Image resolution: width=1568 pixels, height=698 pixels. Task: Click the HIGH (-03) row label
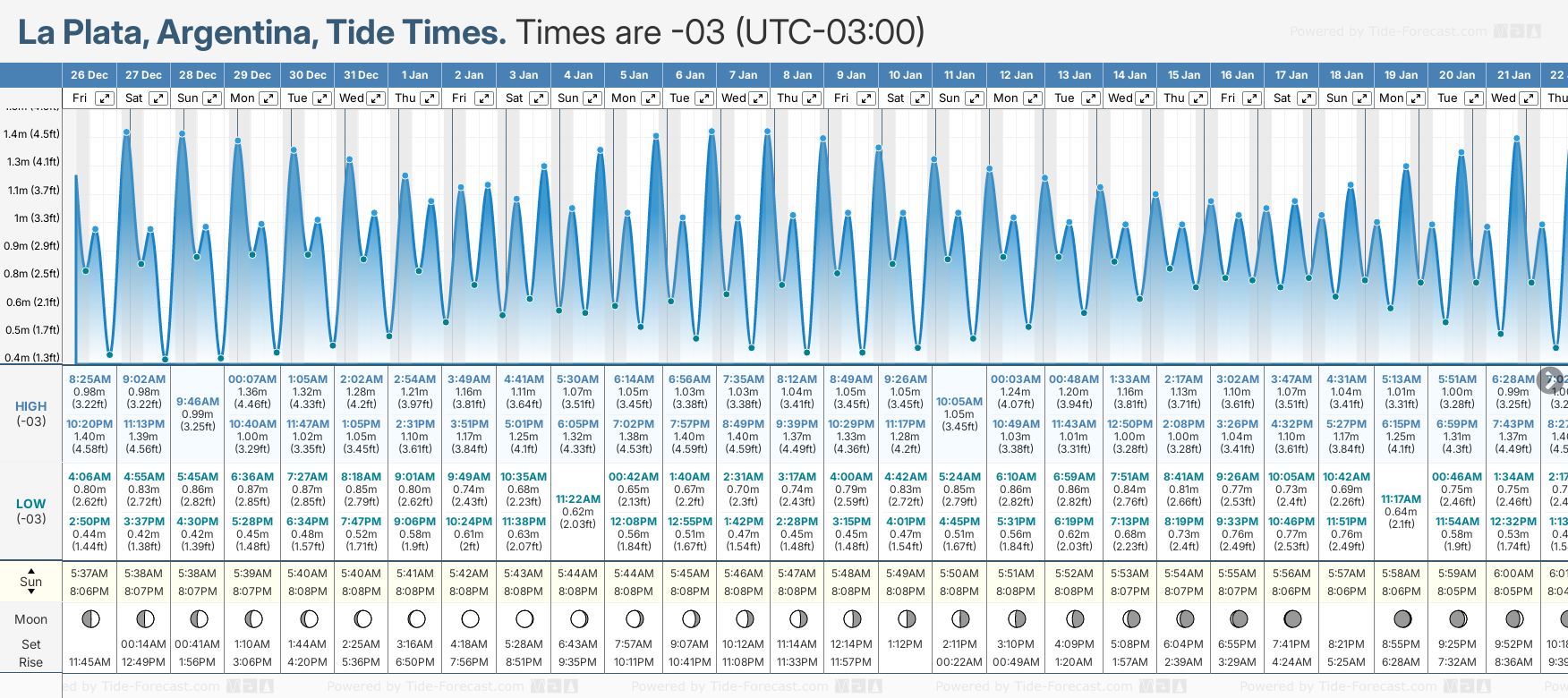click(x=31, y=413)
